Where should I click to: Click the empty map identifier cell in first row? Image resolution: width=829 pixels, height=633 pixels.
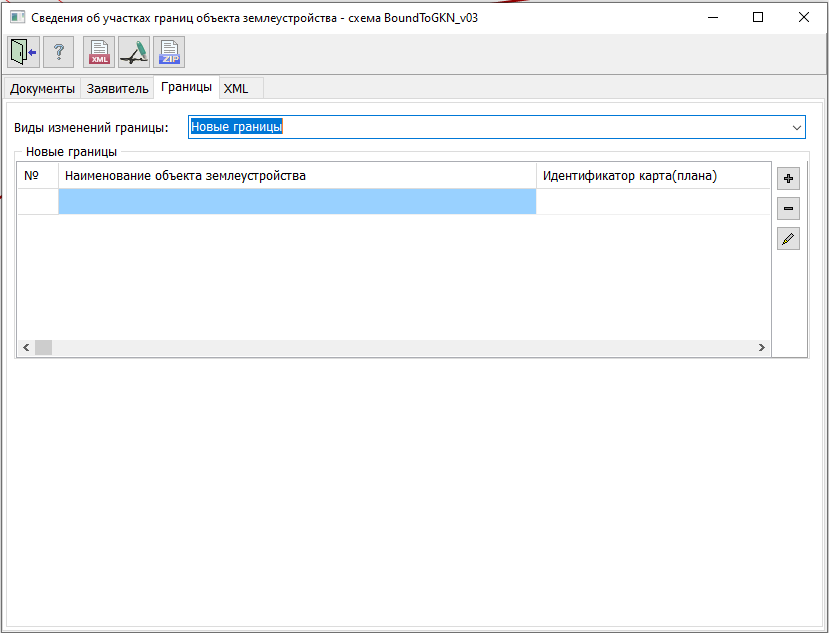(x=652, y=202)
